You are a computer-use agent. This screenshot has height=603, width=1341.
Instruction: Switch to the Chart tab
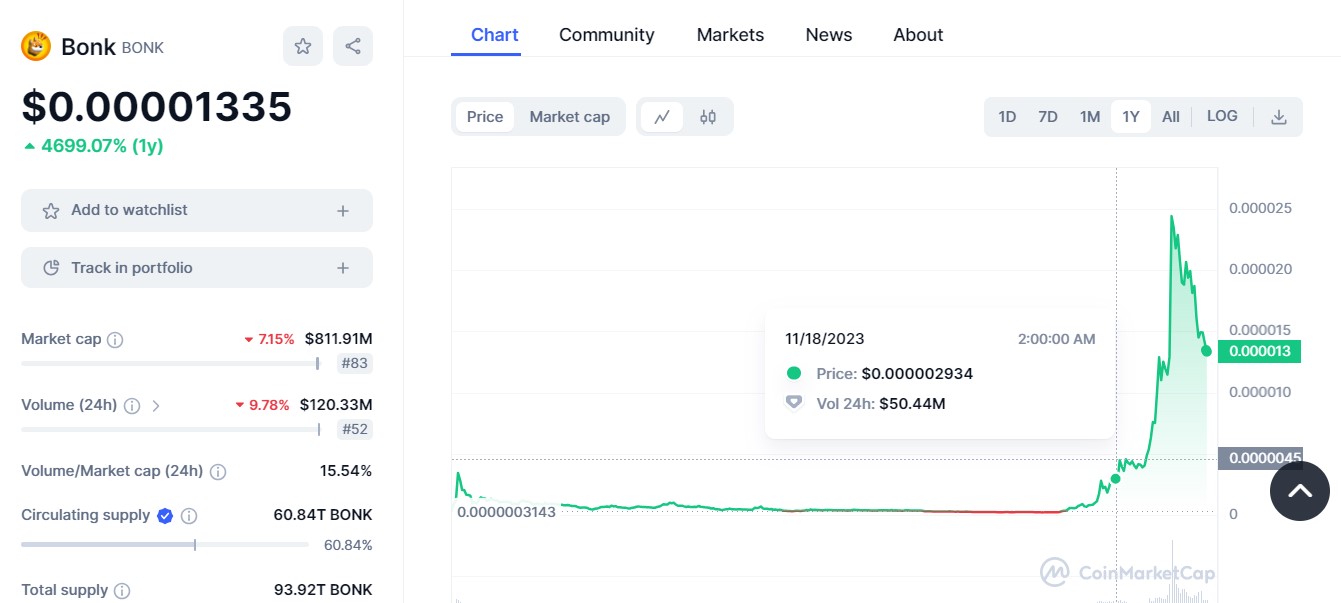coord(495,35)
